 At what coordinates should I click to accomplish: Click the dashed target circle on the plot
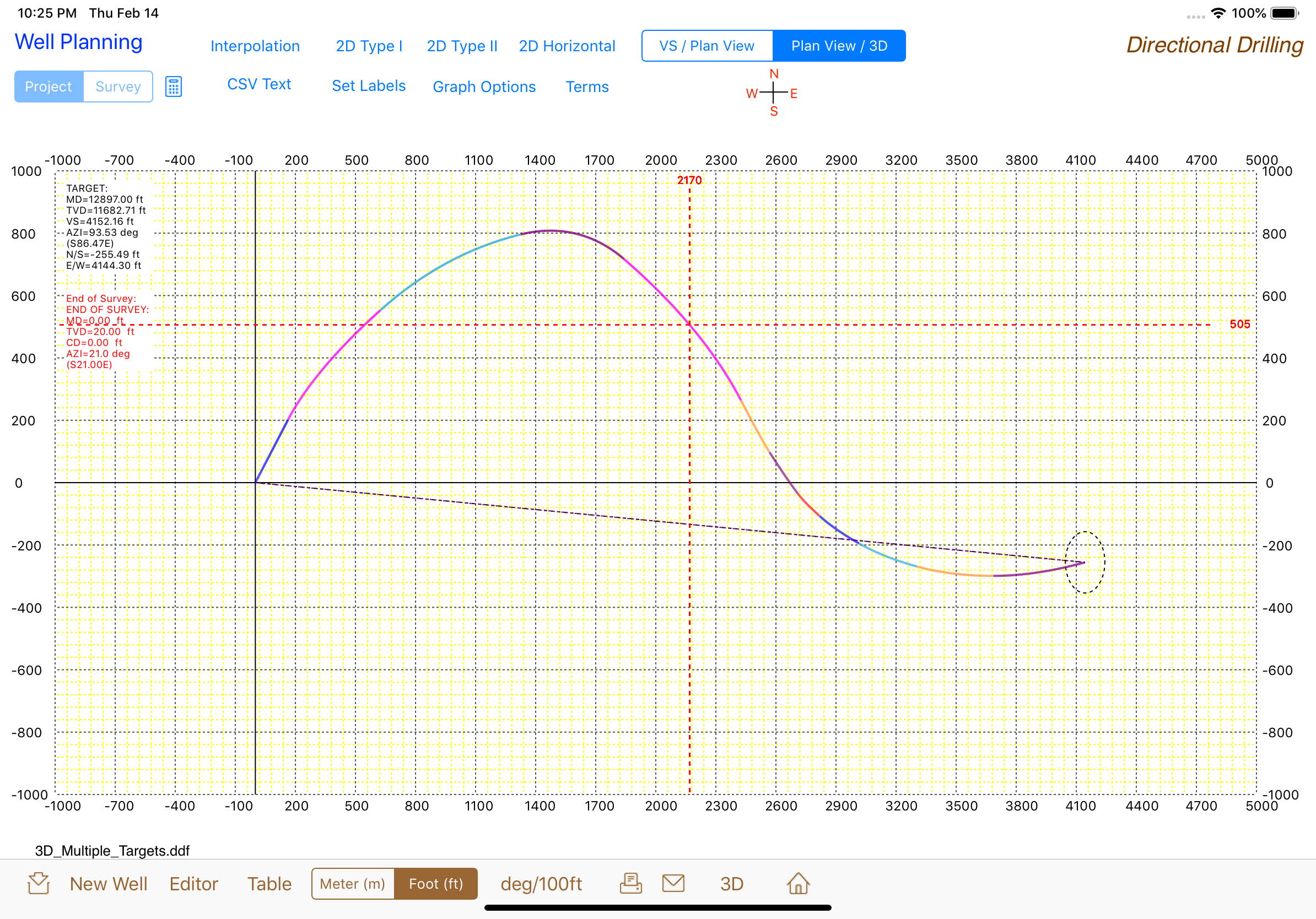[x=1085, y=562]
